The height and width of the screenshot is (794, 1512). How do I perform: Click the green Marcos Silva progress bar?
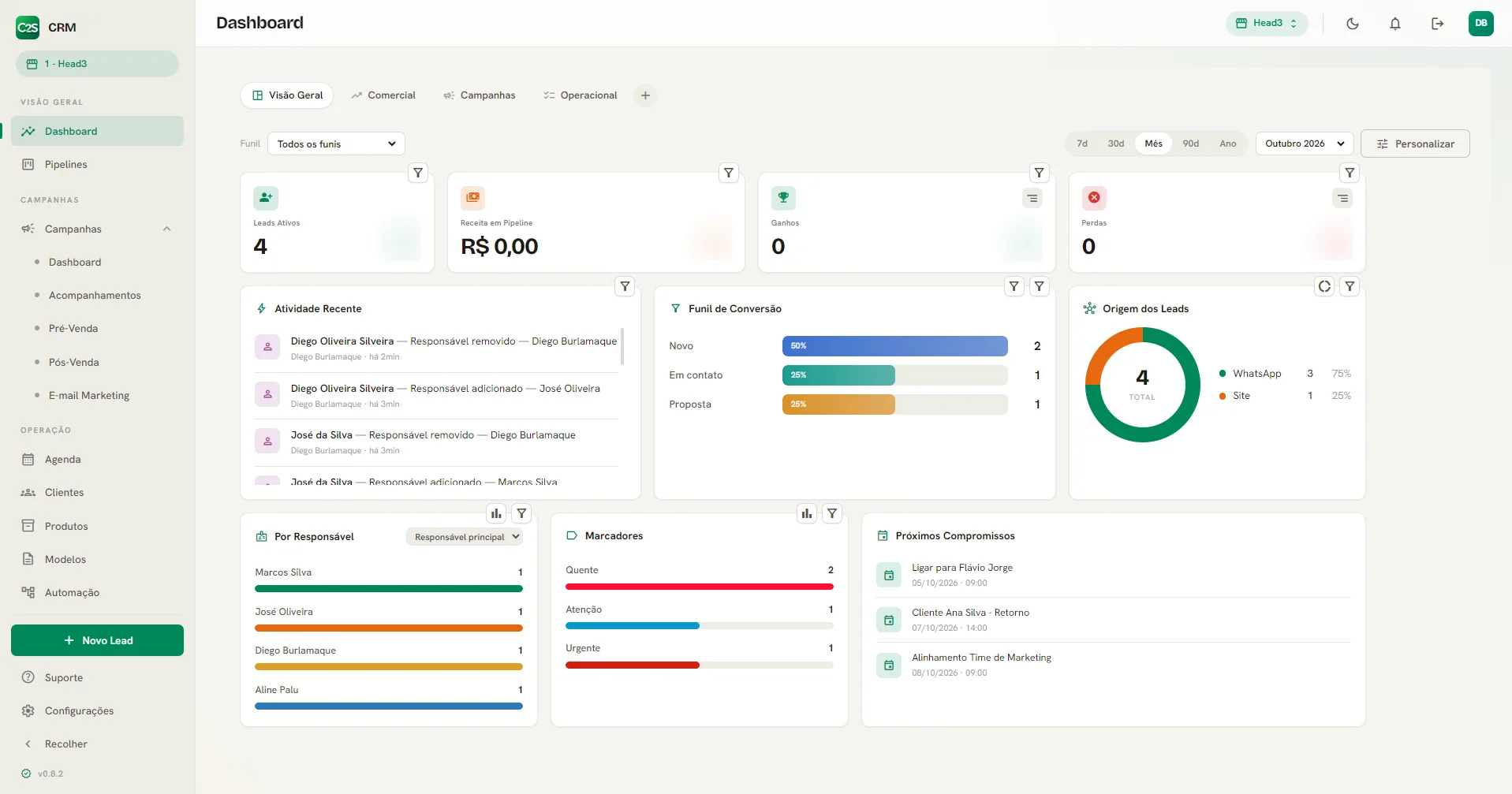[x=389, y=588]
